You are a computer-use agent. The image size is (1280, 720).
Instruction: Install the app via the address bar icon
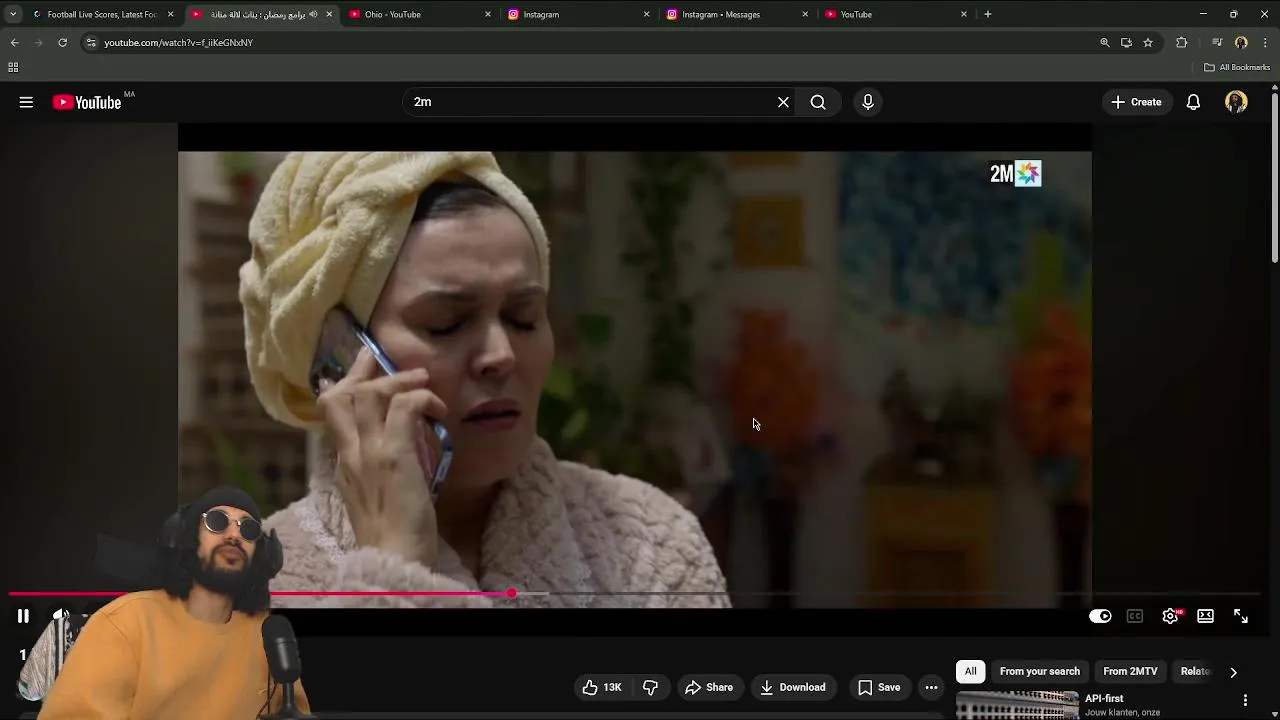1126,42
